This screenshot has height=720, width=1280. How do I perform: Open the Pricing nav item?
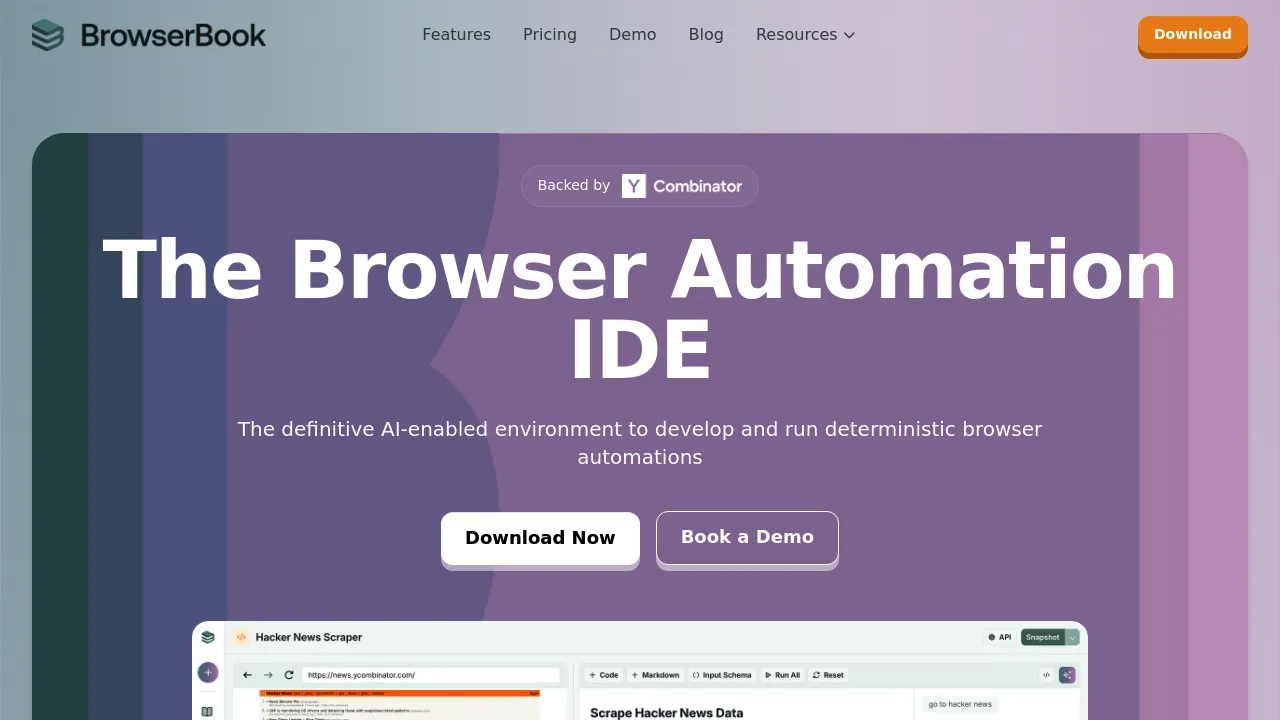(550, 34)
